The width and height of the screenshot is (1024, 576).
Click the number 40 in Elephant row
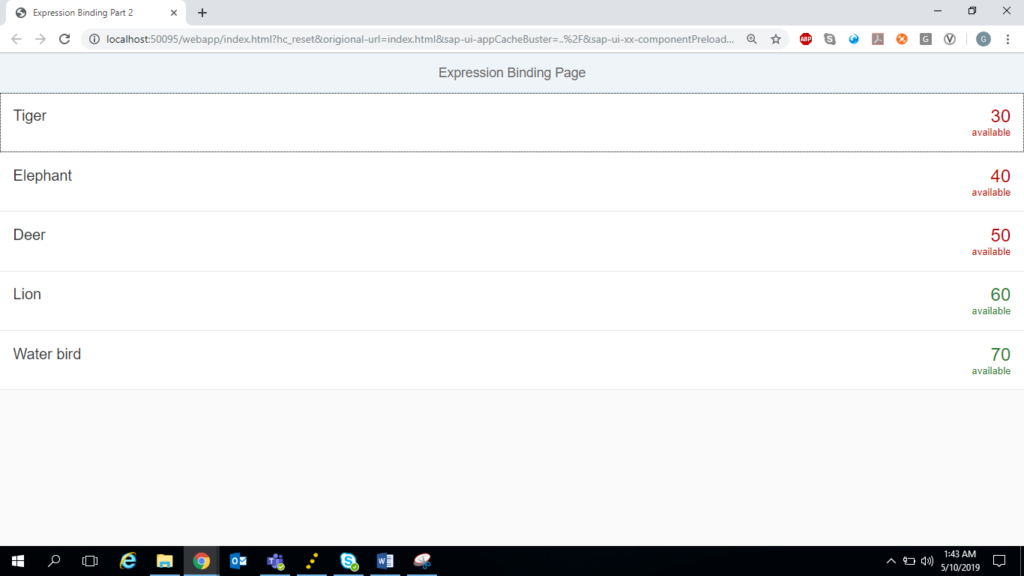click(1000, 176)
